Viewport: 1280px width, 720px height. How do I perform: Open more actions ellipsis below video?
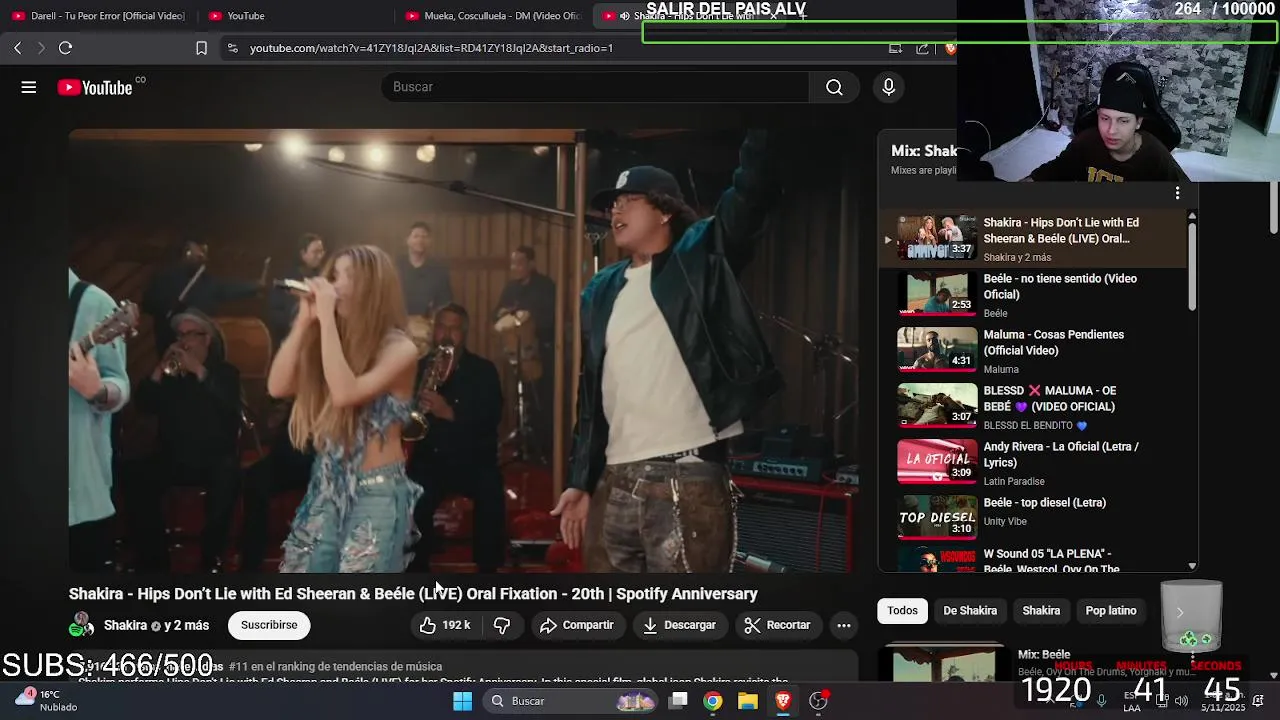coord(844,625)
